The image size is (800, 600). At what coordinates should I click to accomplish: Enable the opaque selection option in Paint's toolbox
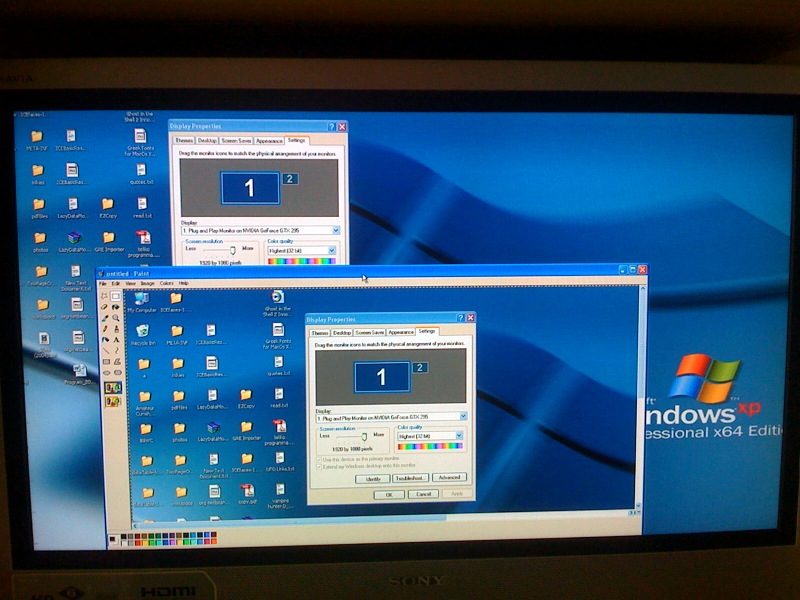113,388
